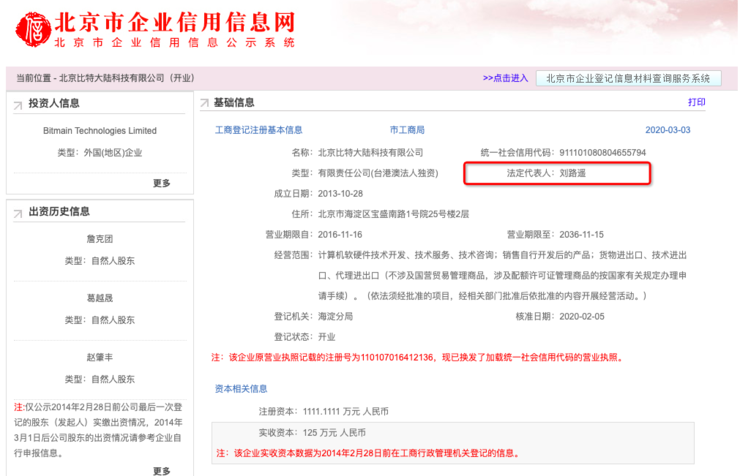740x476 pixels.
Task: Click company name 北京比特大陆科技有限公司 in 名称 row
Action: (370, 152)
